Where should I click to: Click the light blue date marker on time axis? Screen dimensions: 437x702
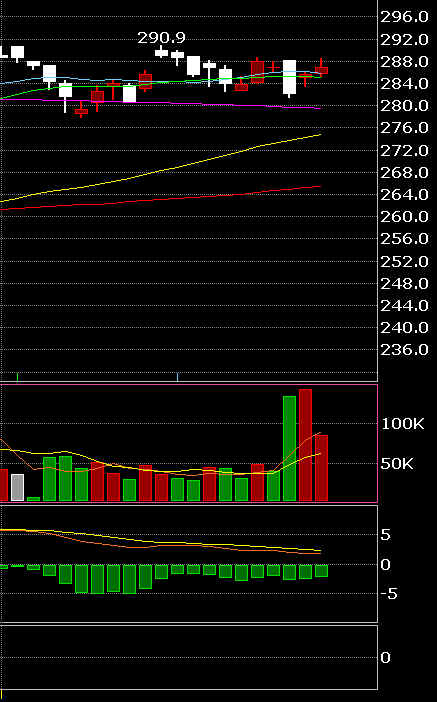point(177,377)
